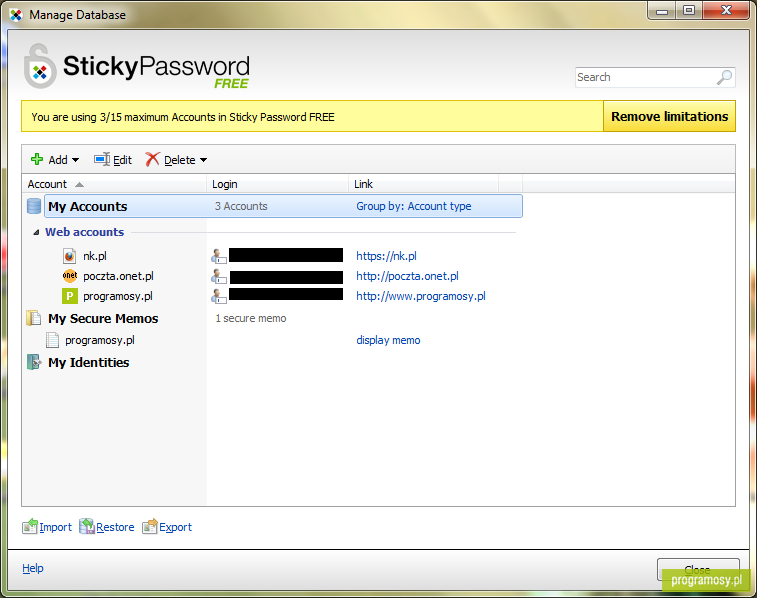Click the Login column header
The image size is (757, 598).
[278, 184]
